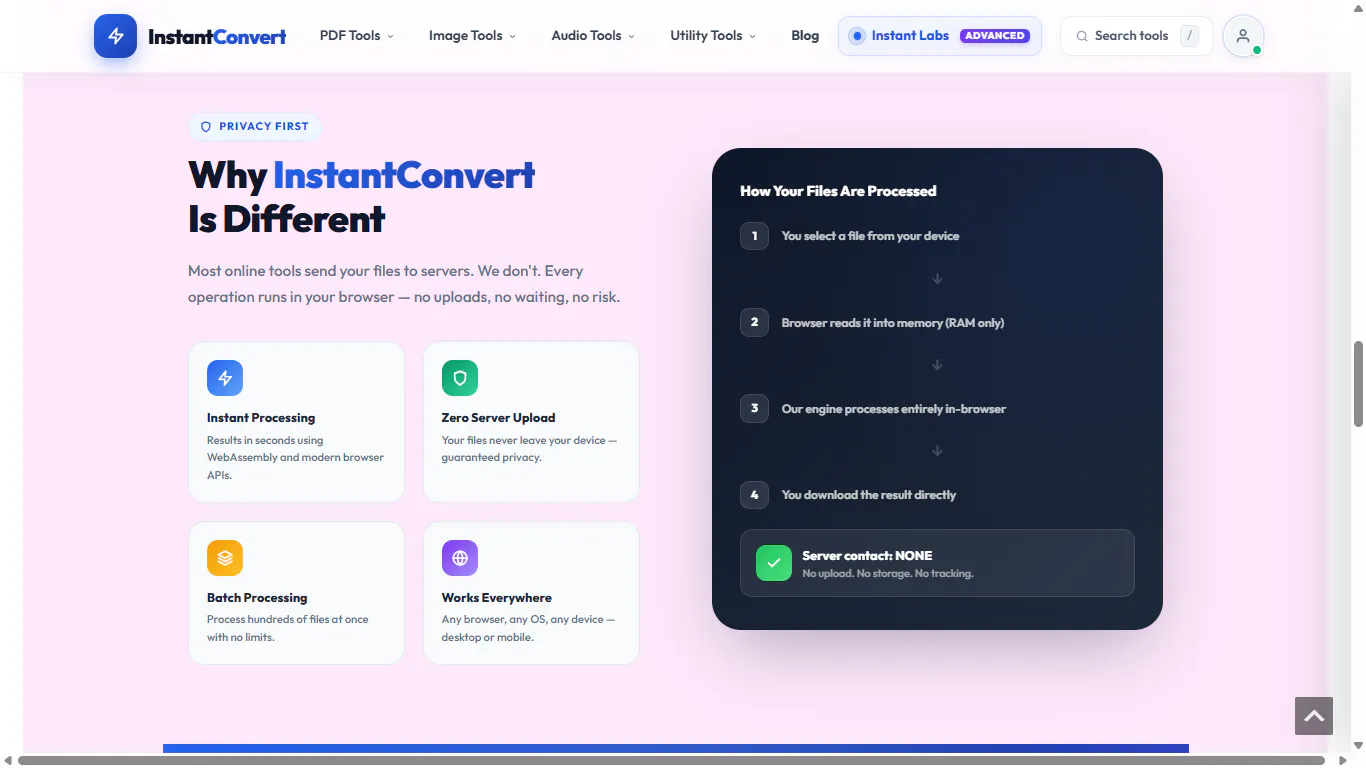
Task: Click the 'Works Everywhere' card title
Action: (497, 598)
